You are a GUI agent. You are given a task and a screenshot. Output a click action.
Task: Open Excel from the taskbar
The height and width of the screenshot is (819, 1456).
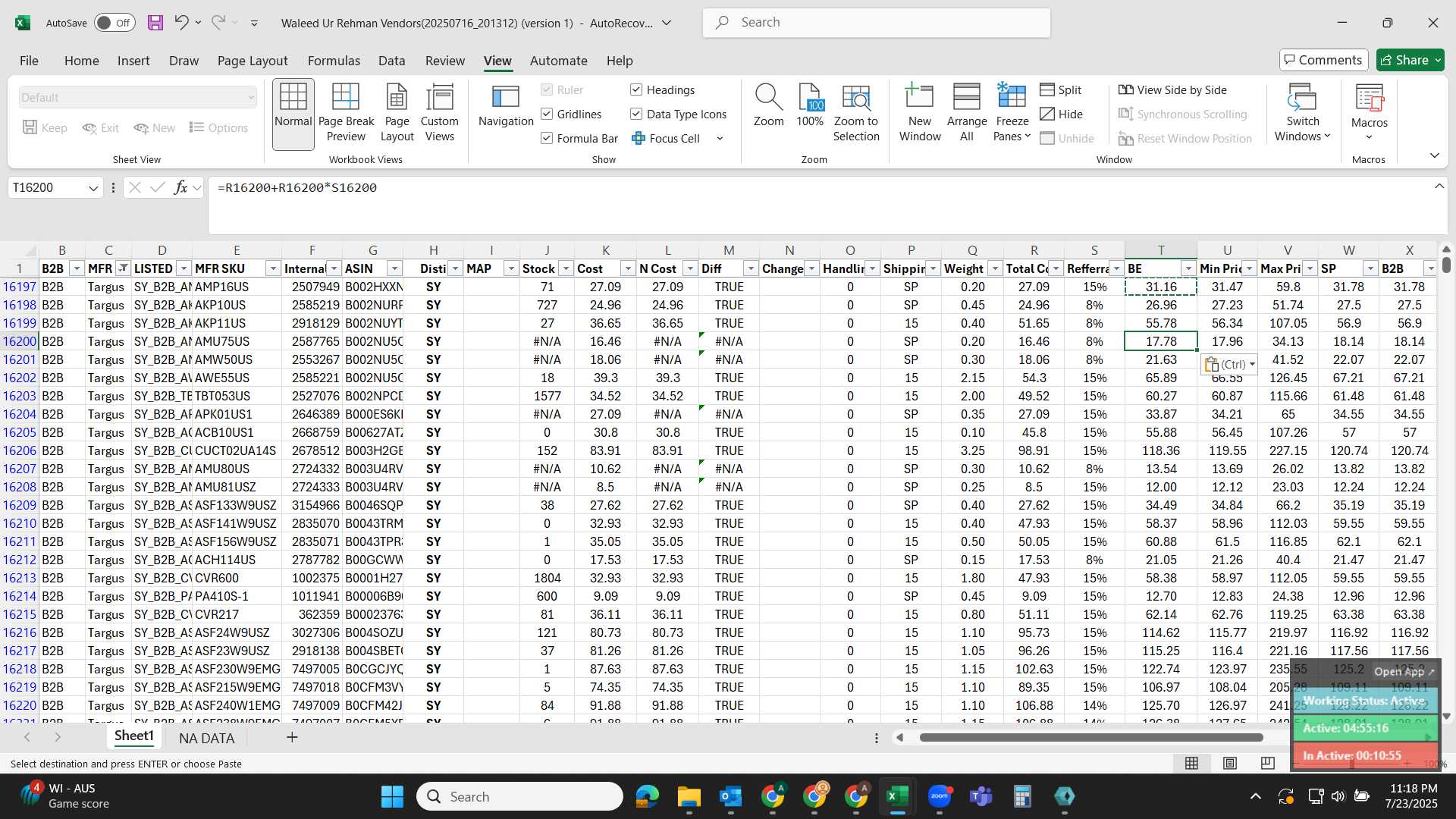coord(897,796)
